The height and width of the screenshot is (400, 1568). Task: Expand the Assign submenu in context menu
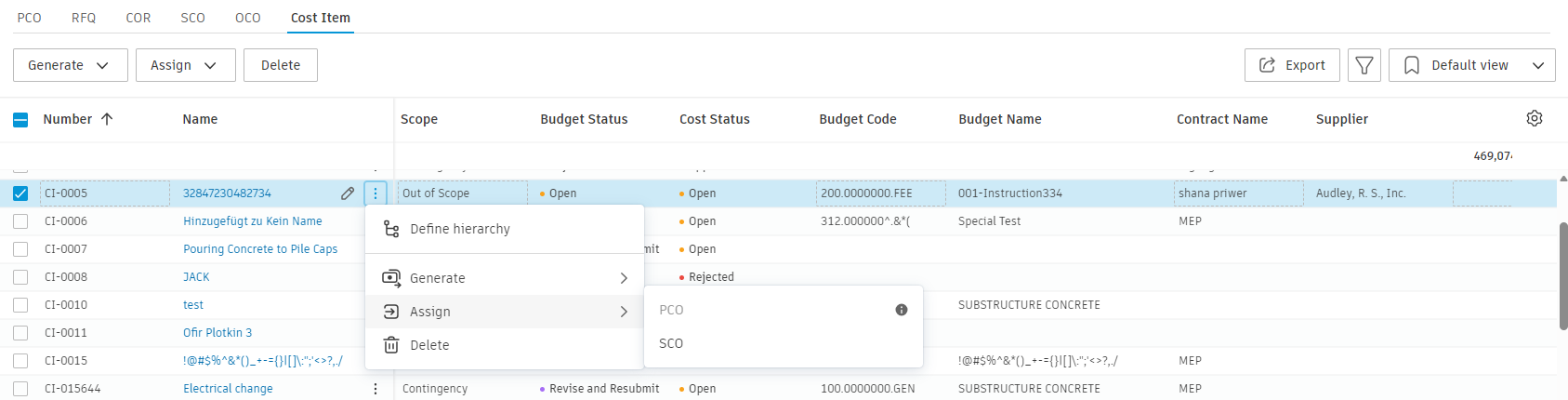tap(505, 312)
